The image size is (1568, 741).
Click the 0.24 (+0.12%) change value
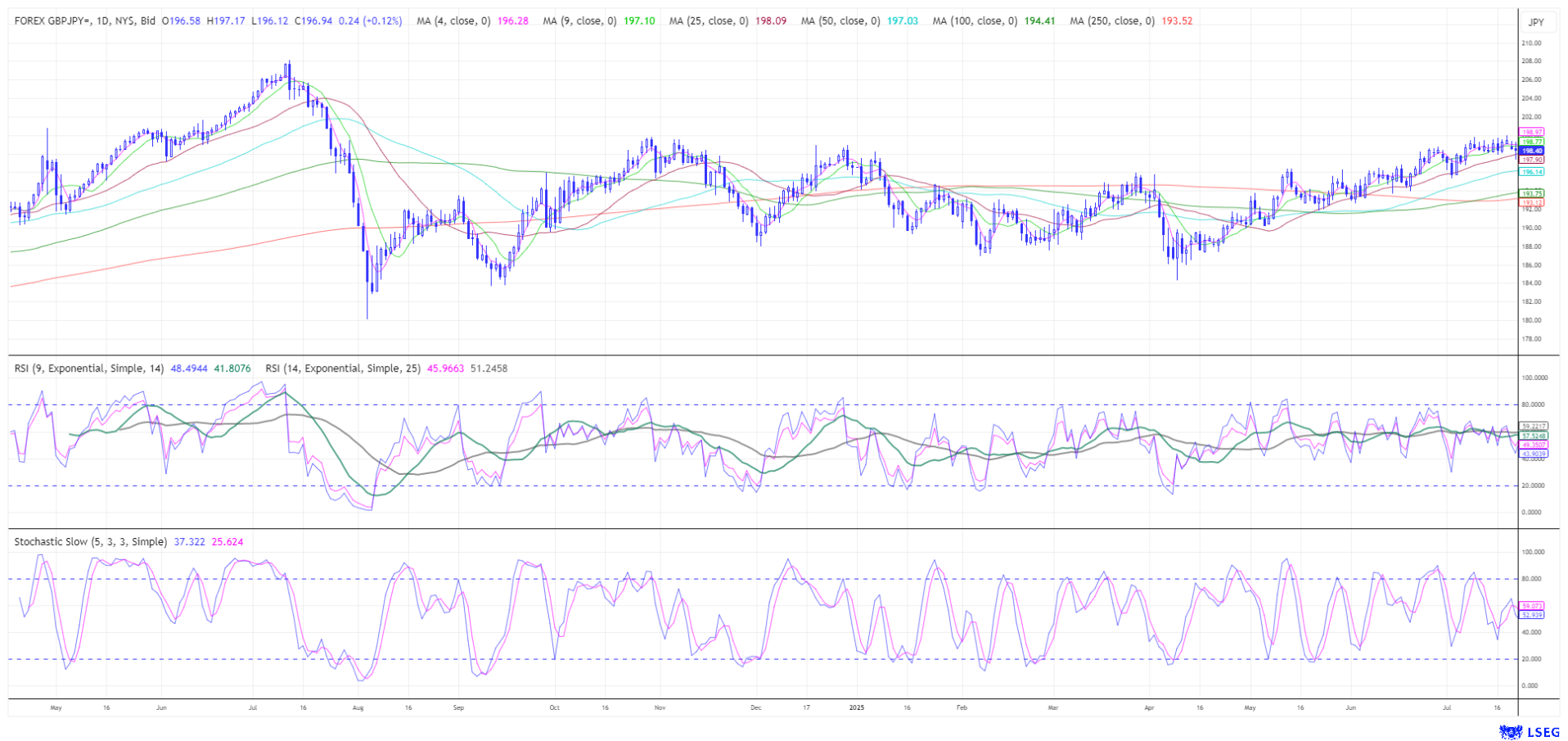click(370, 20)
